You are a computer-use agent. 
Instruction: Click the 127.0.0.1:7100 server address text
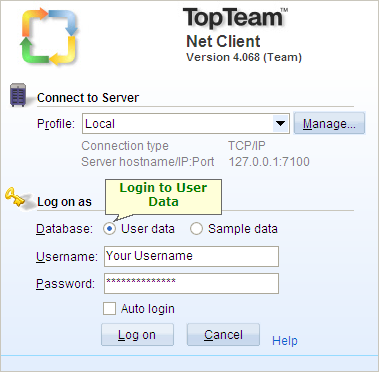269,162
